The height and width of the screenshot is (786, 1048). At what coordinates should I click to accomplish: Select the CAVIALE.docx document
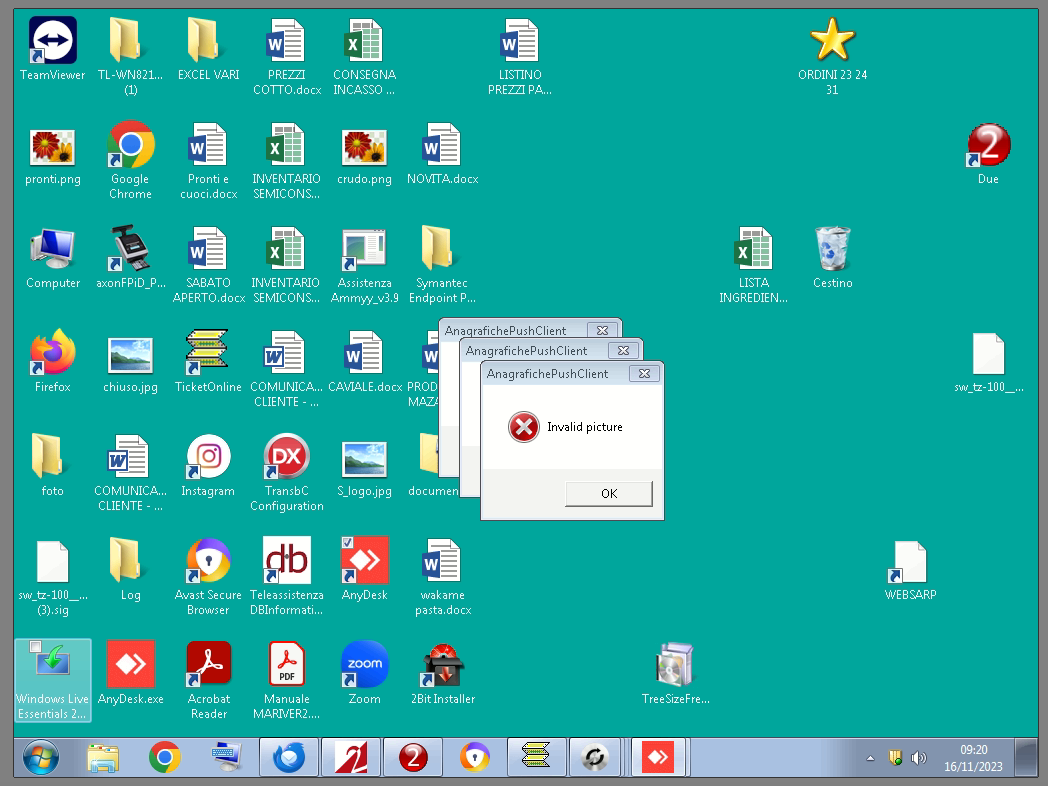(365, 362)
